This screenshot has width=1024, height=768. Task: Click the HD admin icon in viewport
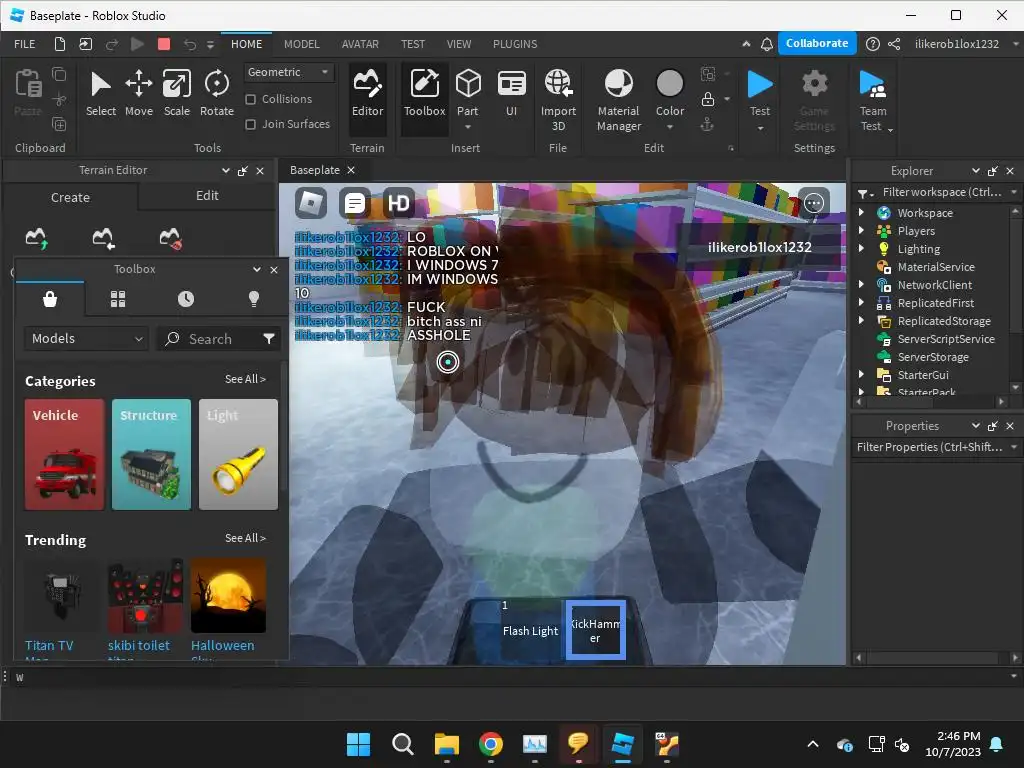(x=398, y=203)
